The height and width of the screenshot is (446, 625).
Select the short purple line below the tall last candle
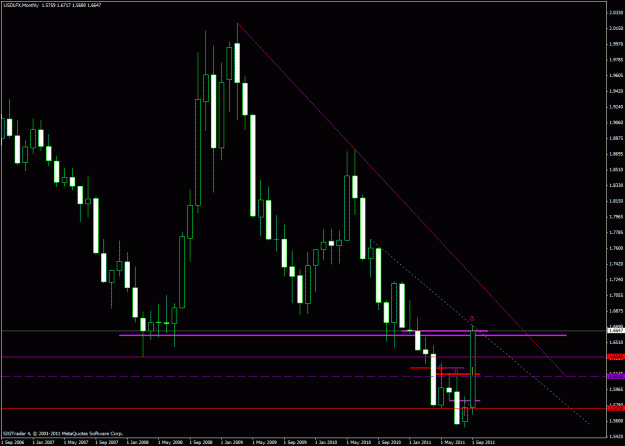click(465, 401)
